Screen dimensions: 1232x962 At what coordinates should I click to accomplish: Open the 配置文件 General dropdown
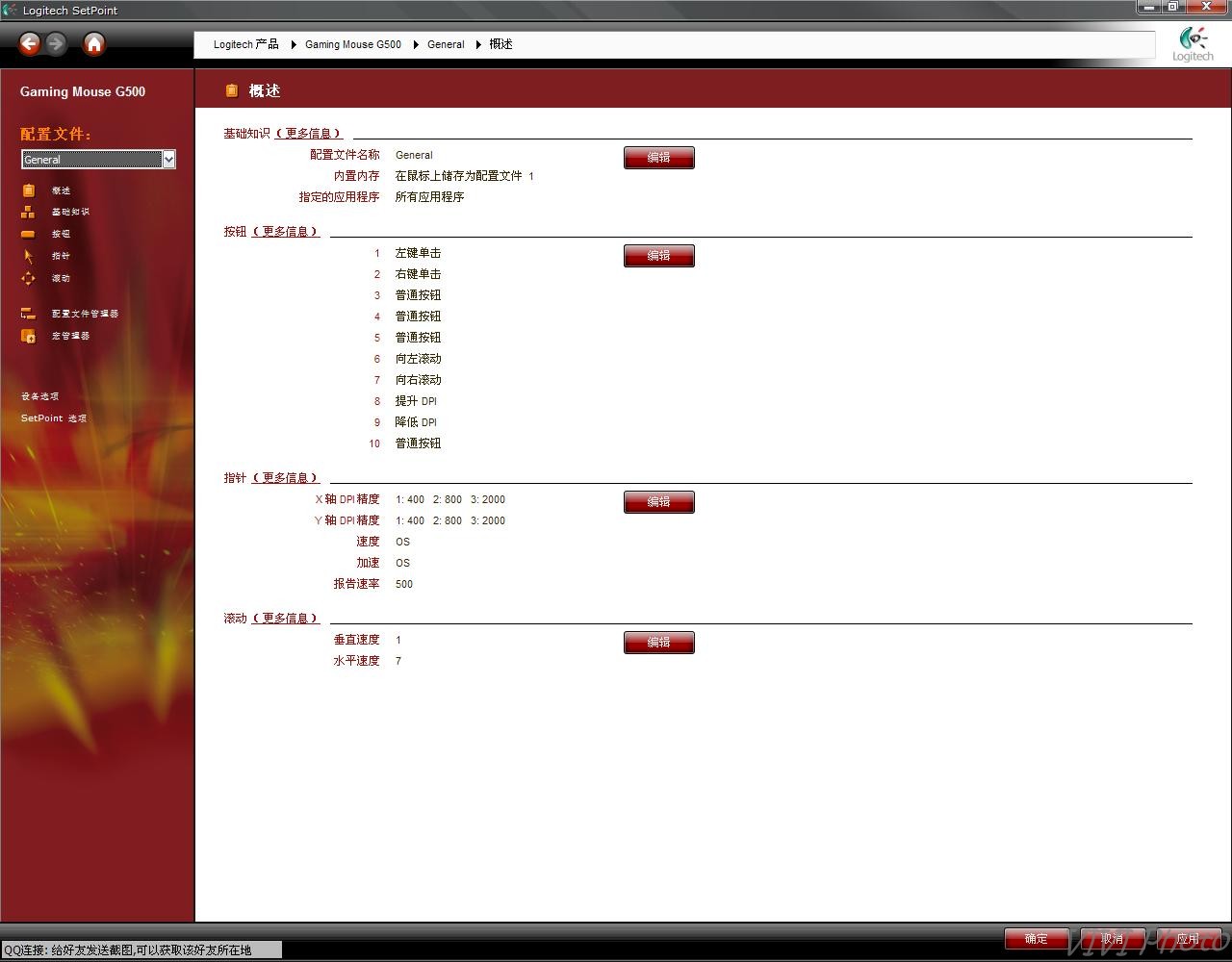click(98, 160)
